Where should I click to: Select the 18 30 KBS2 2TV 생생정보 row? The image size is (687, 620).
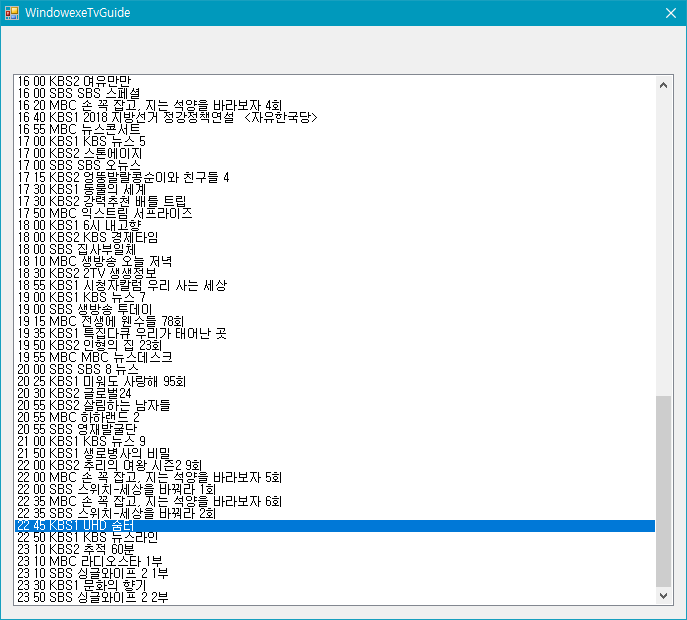click(335, 273)
